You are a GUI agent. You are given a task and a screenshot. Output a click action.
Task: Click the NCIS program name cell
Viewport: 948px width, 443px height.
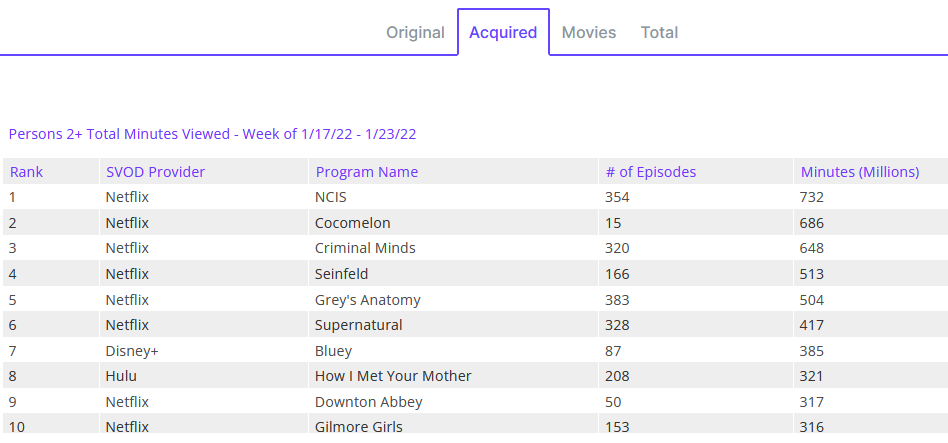coord(331,197)
